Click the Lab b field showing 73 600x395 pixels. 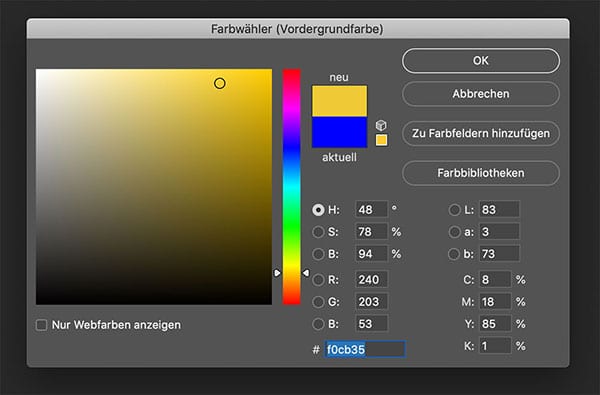[499, 254]
